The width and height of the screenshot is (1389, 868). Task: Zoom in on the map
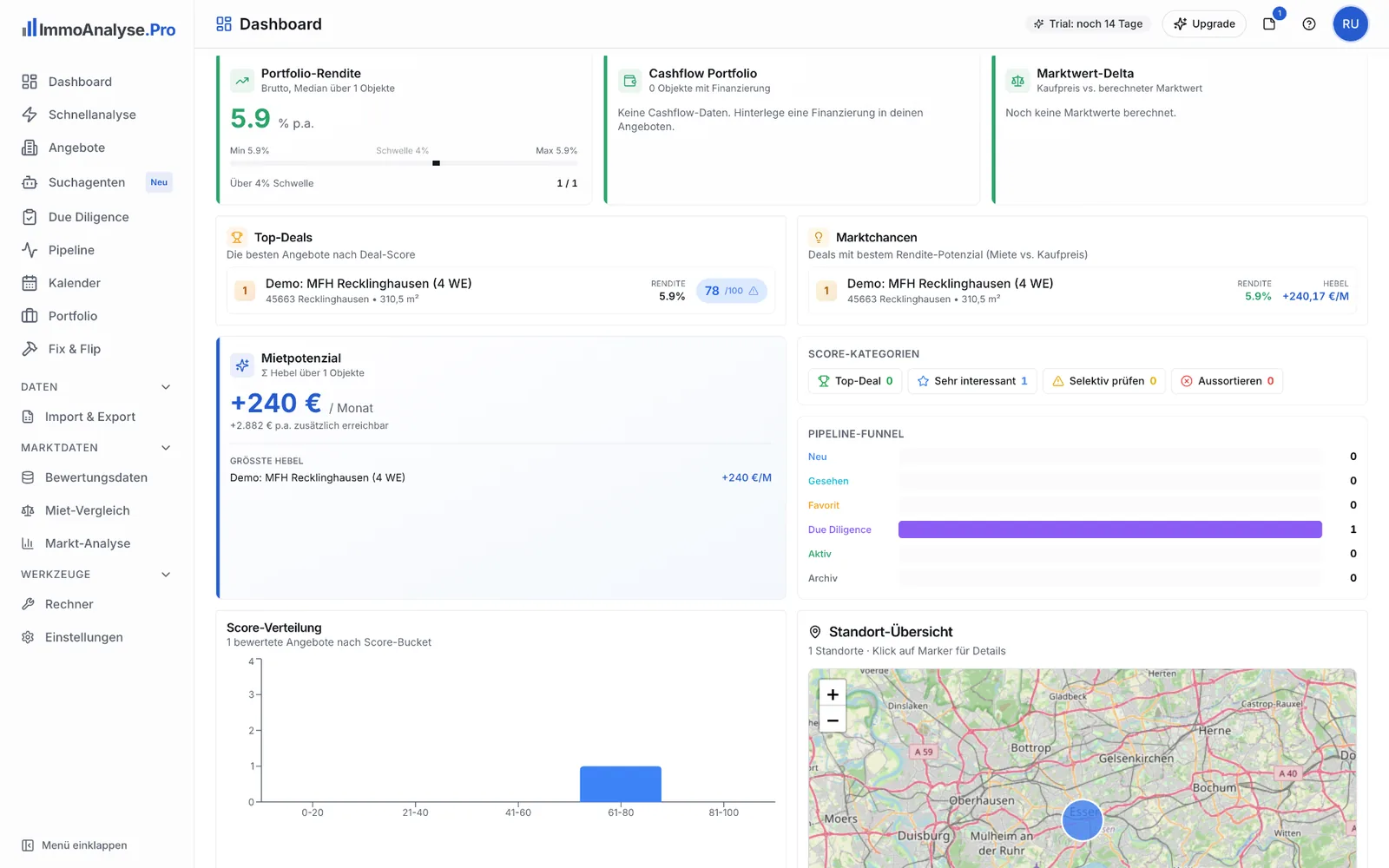[833, 694]
